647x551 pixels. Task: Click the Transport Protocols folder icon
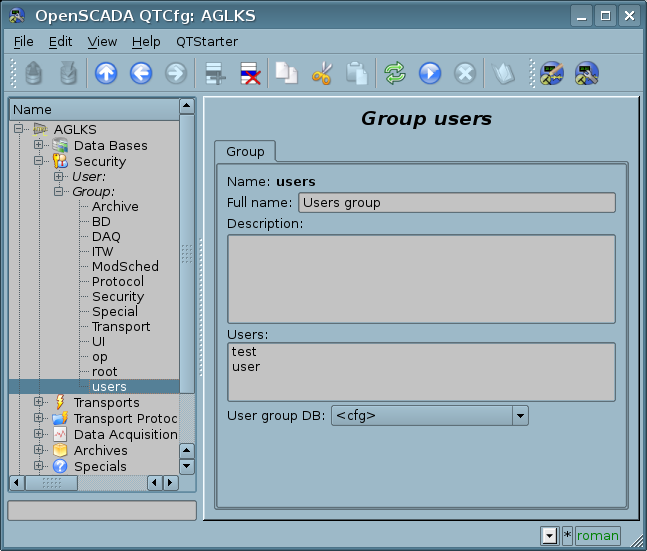coord(60,418)
